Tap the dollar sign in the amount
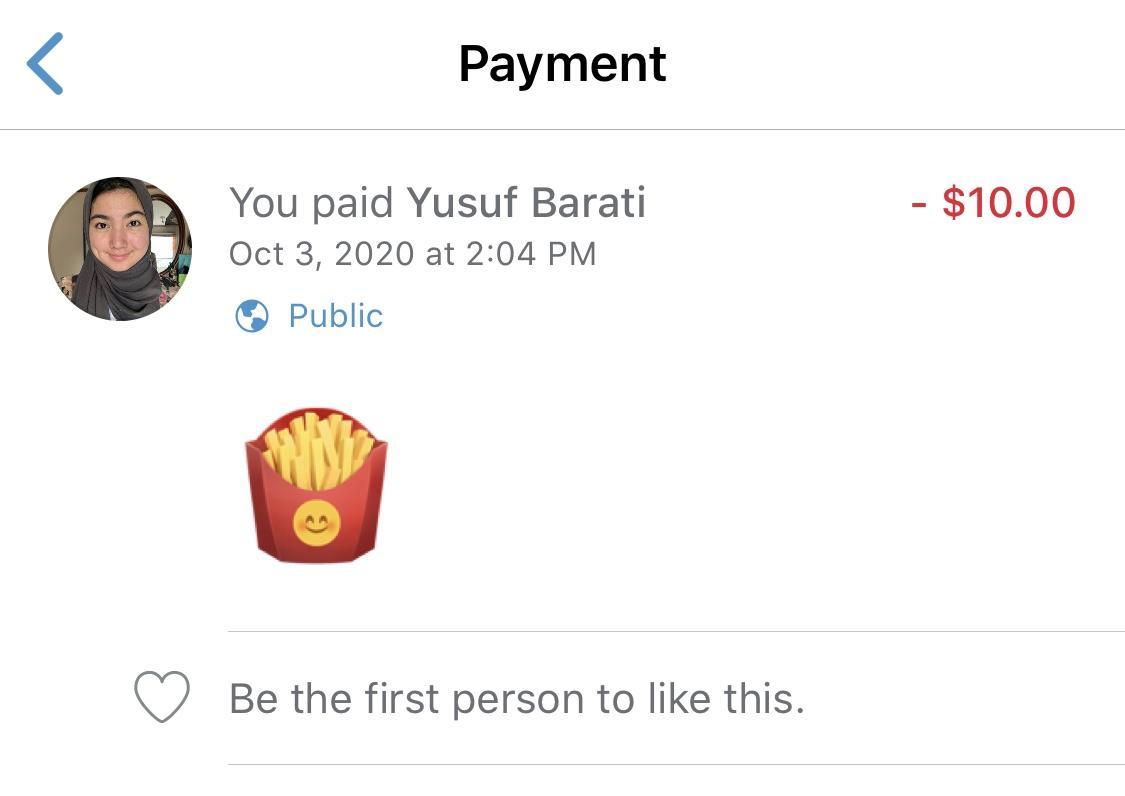Viewport: 1125px width, 796px height. click(954, 203)
